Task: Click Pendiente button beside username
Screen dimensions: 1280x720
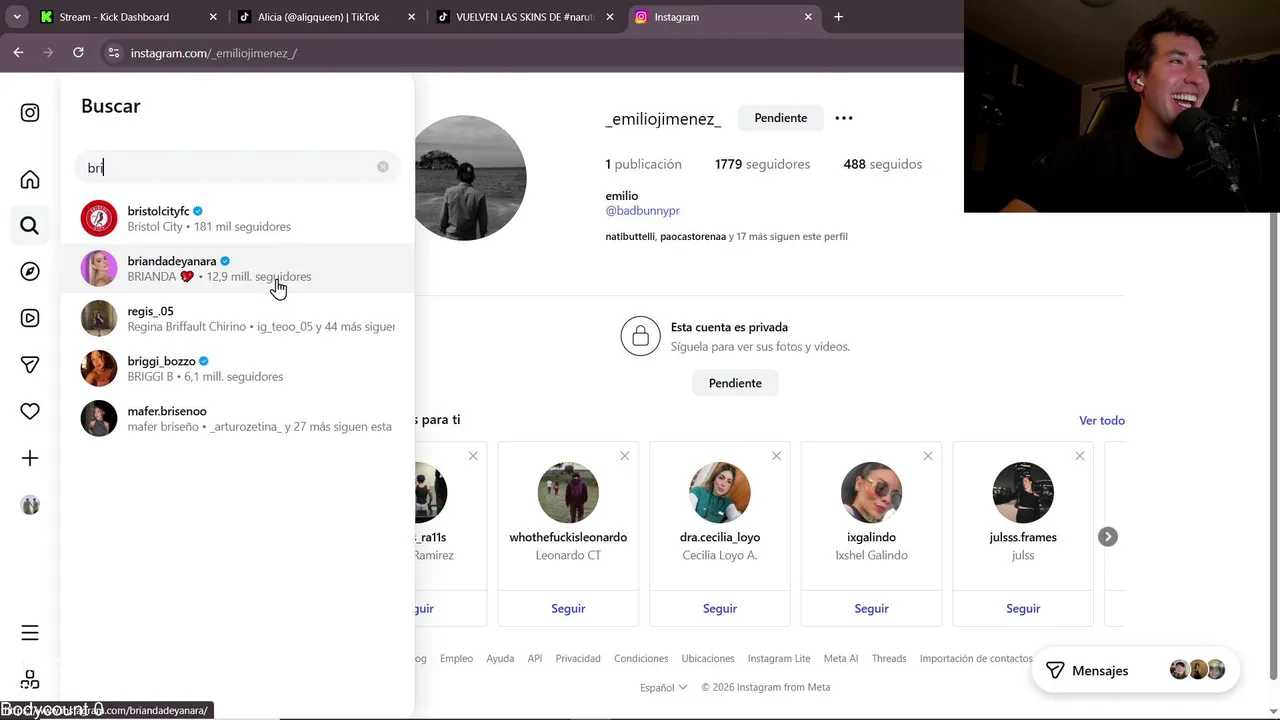Action: point(781,118)
